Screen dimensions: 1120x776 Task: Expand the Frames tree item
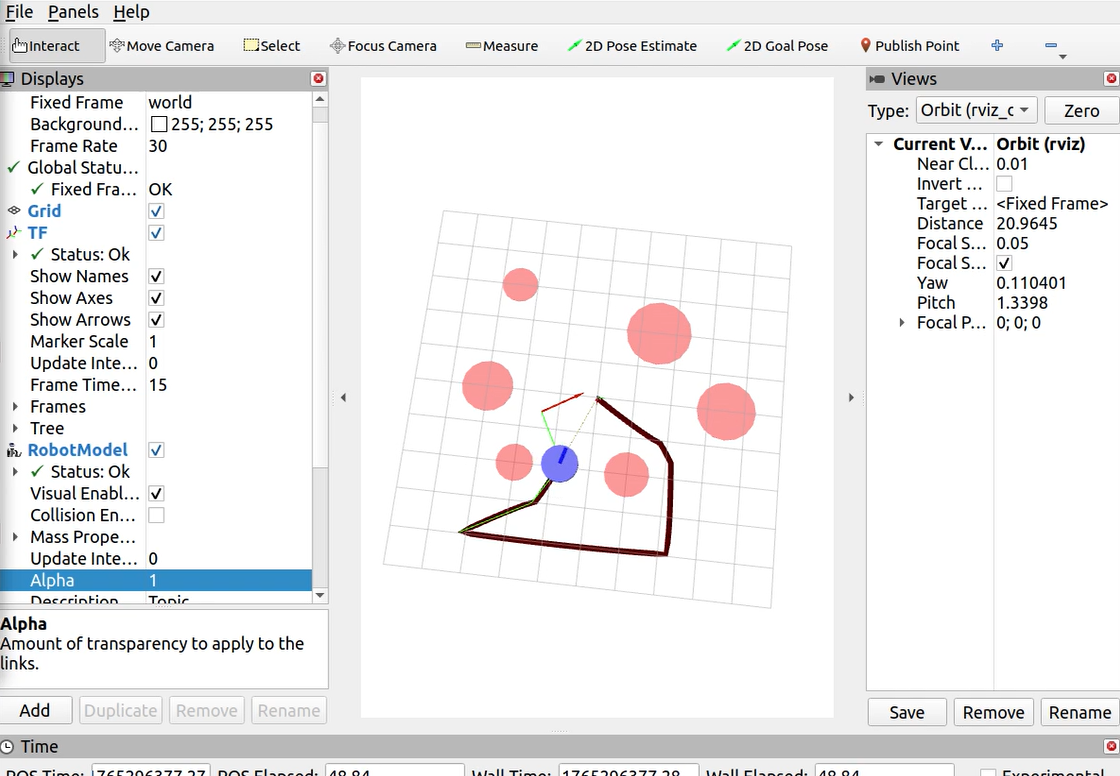point(15,407)
